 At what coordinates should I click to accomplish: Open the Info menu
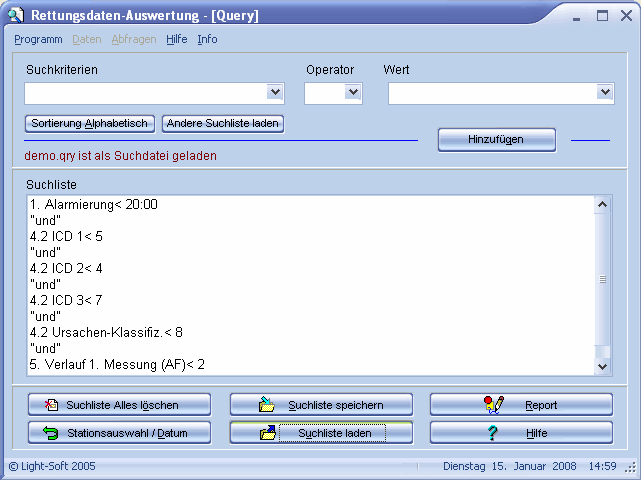(207, 39)
